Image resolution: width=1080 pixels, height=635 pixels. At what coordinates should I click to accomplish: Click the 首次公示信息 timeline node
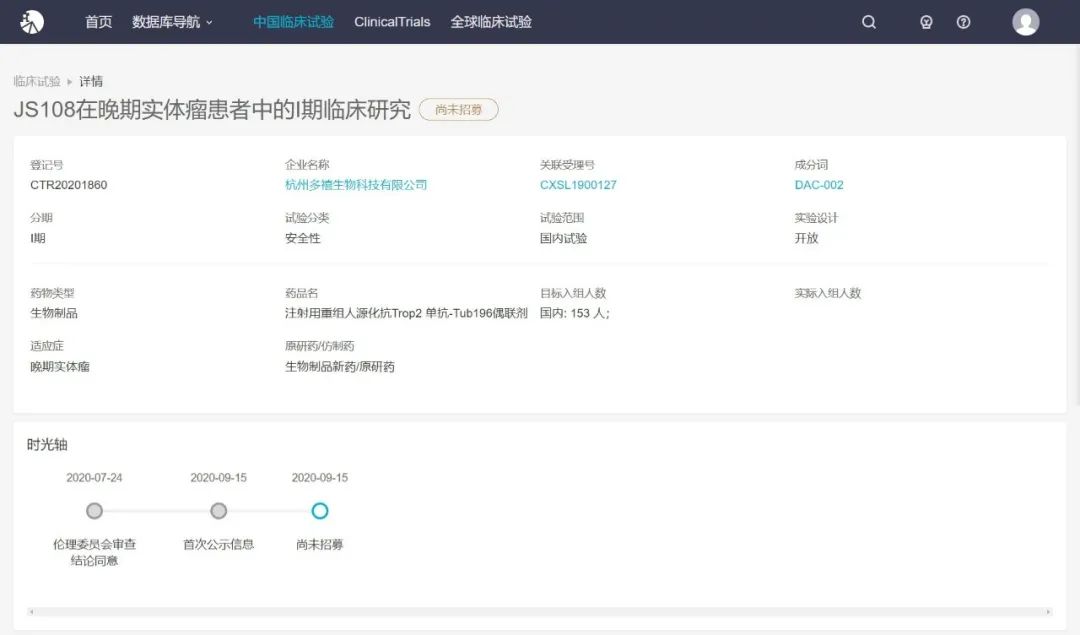pos(218,511)
